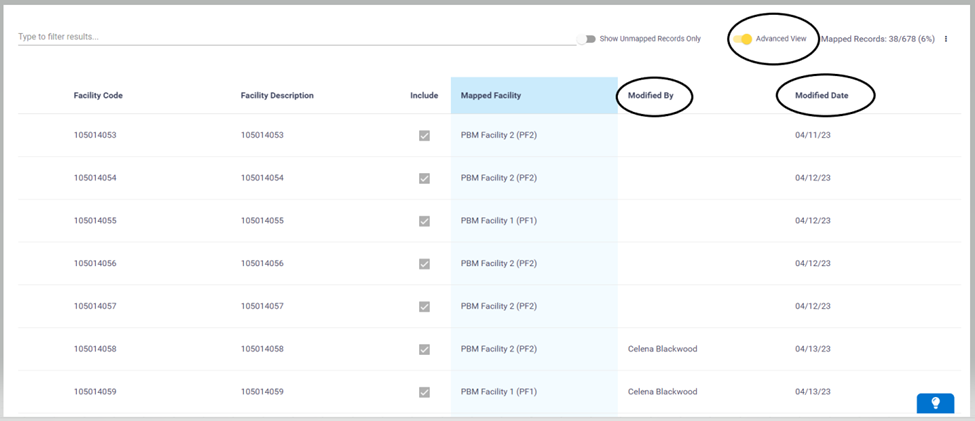Sort by Mapped Facility column header
This screenshot has width=975, height=421.
click(490, 96)
